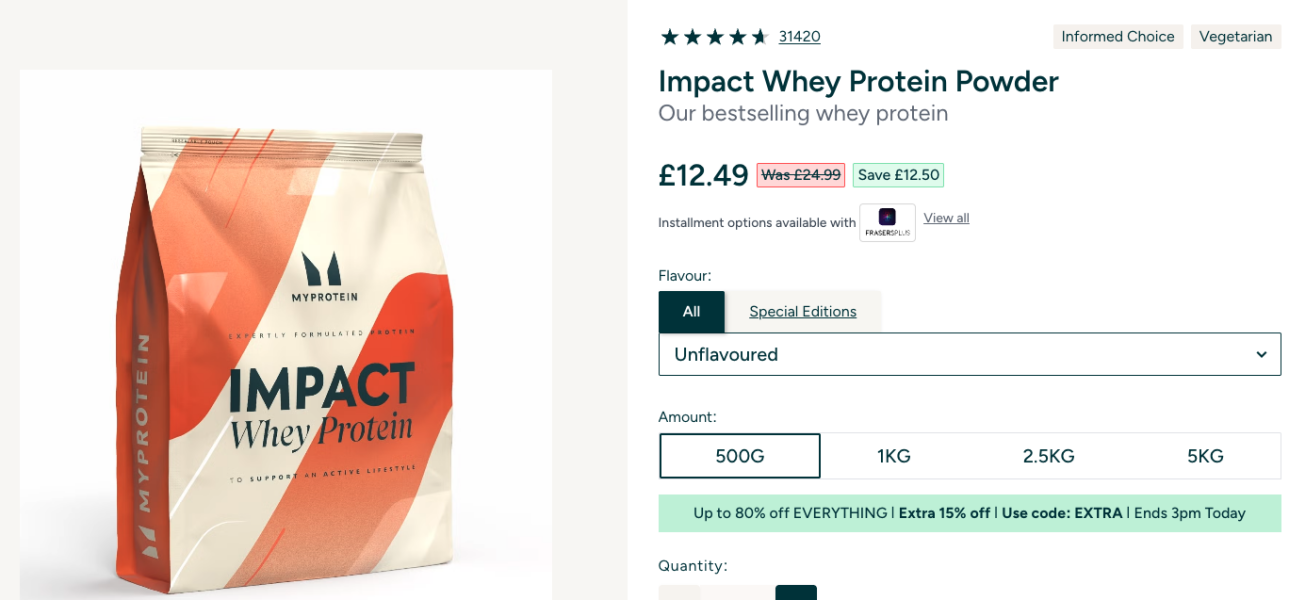Choose the 1KG amount option
The height and width of the screenshot is (600, 1289).
(894, 456)
